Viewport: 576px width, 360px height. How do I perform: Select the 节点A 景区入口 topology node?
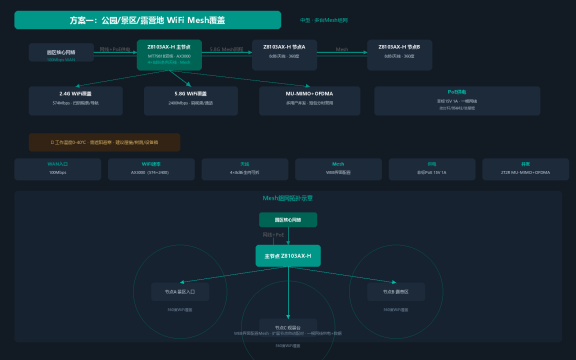[180, 292]
